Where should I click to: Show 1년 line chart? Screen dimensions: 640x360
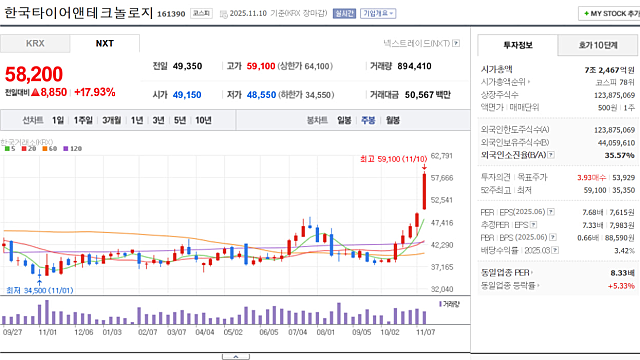coord(137,120)
